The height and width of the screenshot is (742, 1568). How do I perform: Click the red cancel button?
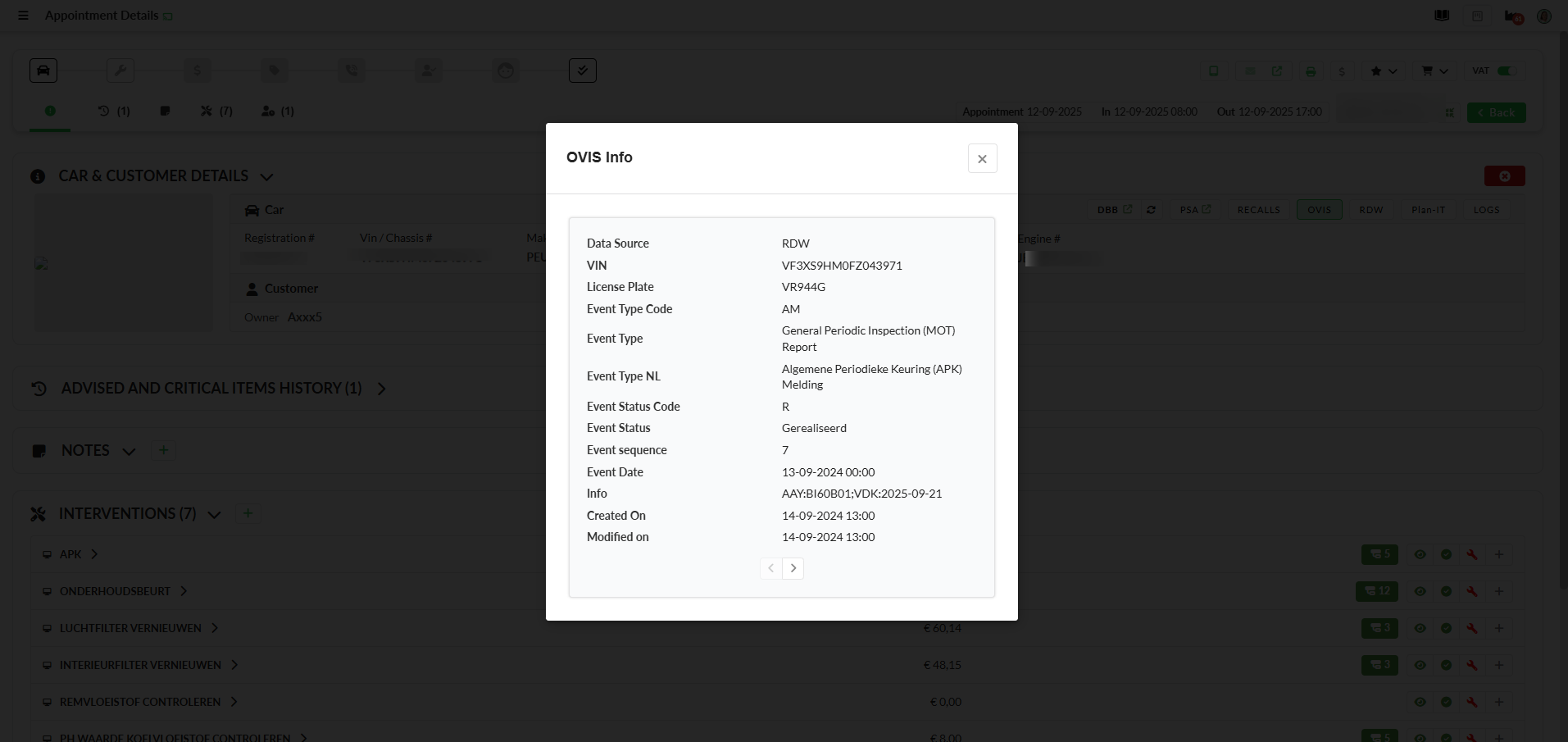(x=1504, y=176)
